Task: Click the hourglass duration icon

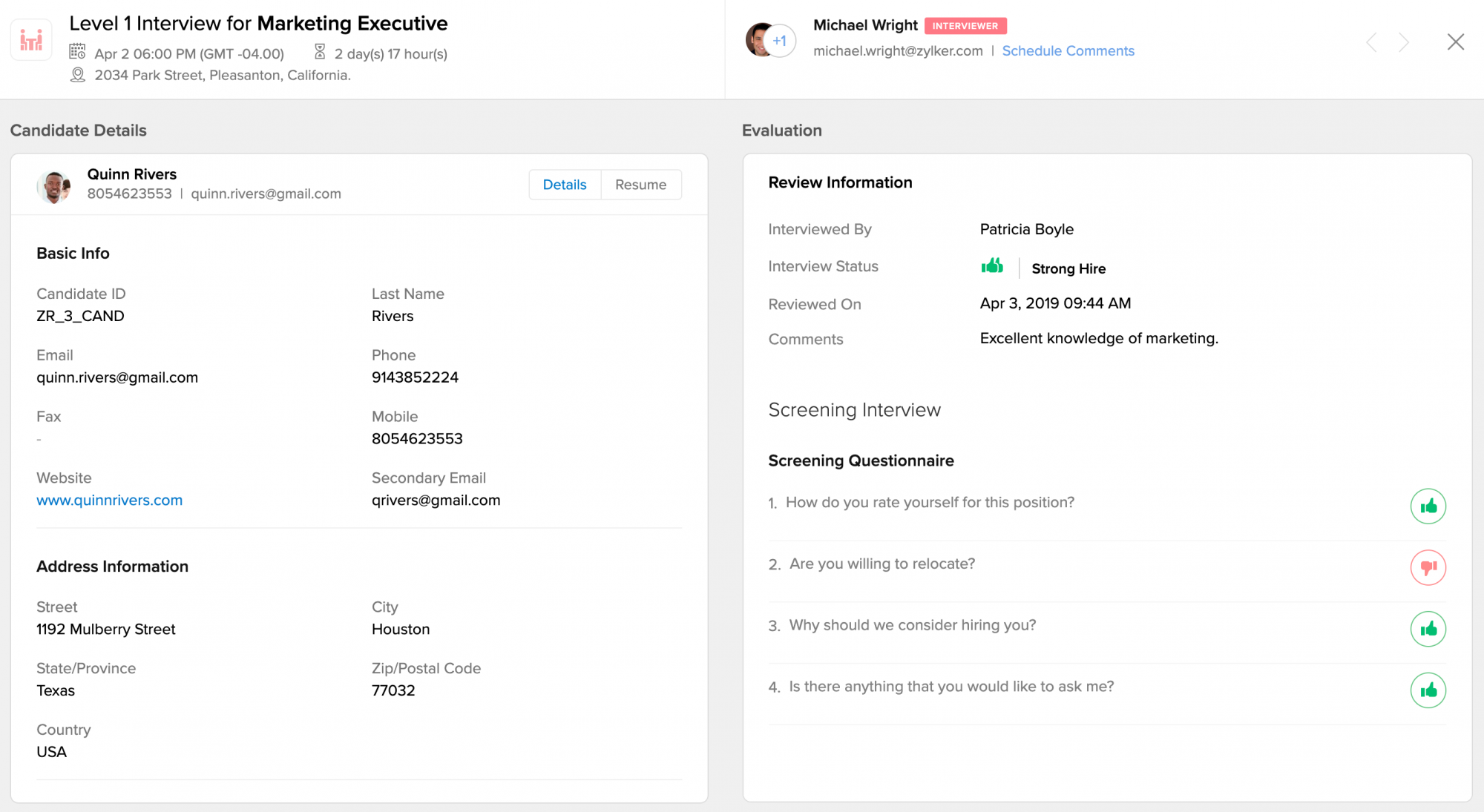Action: pos(320,52)
